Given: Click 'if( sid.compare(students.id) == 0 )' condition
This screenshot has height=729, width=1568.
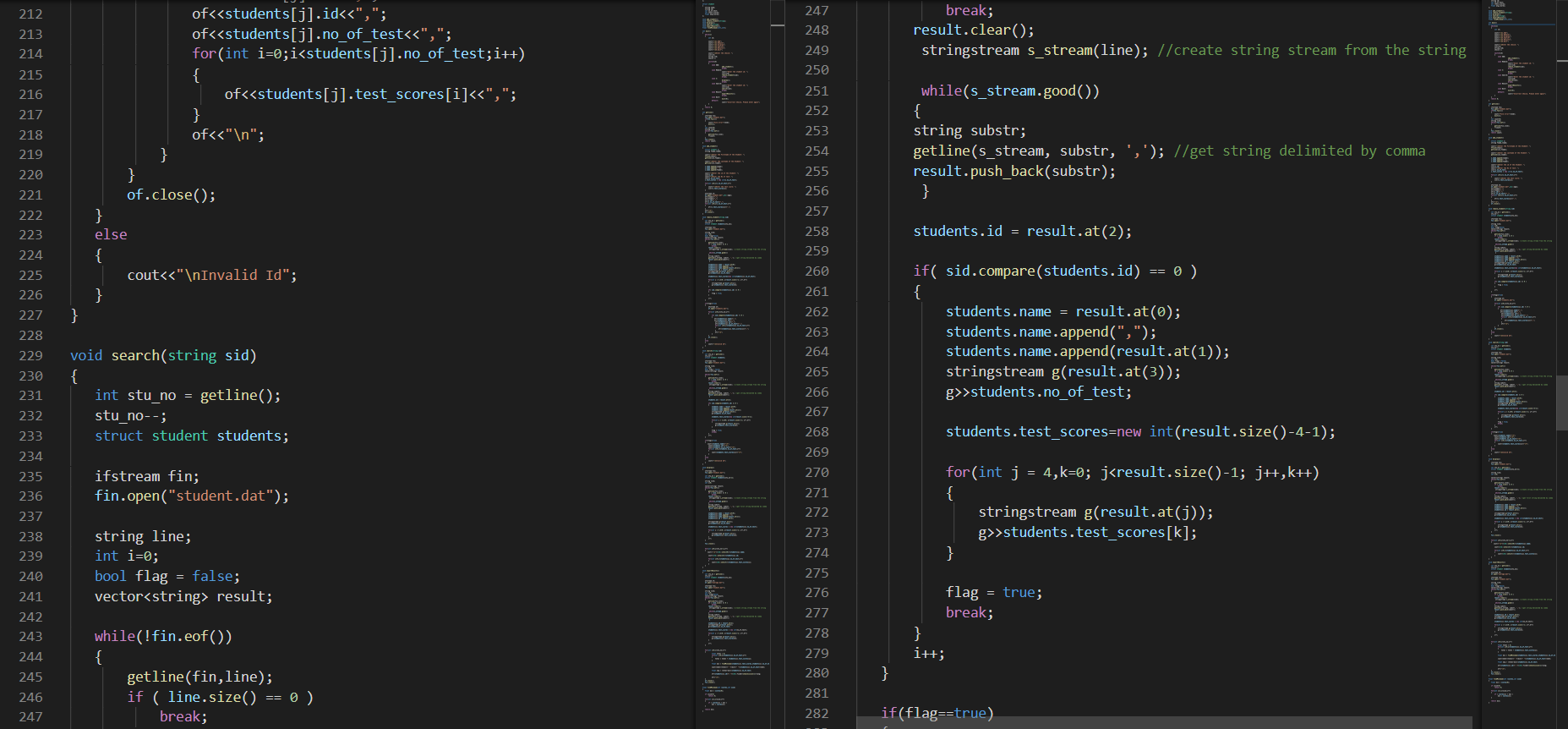Looking at the screenshot, I should click(x=1055, y=271).
